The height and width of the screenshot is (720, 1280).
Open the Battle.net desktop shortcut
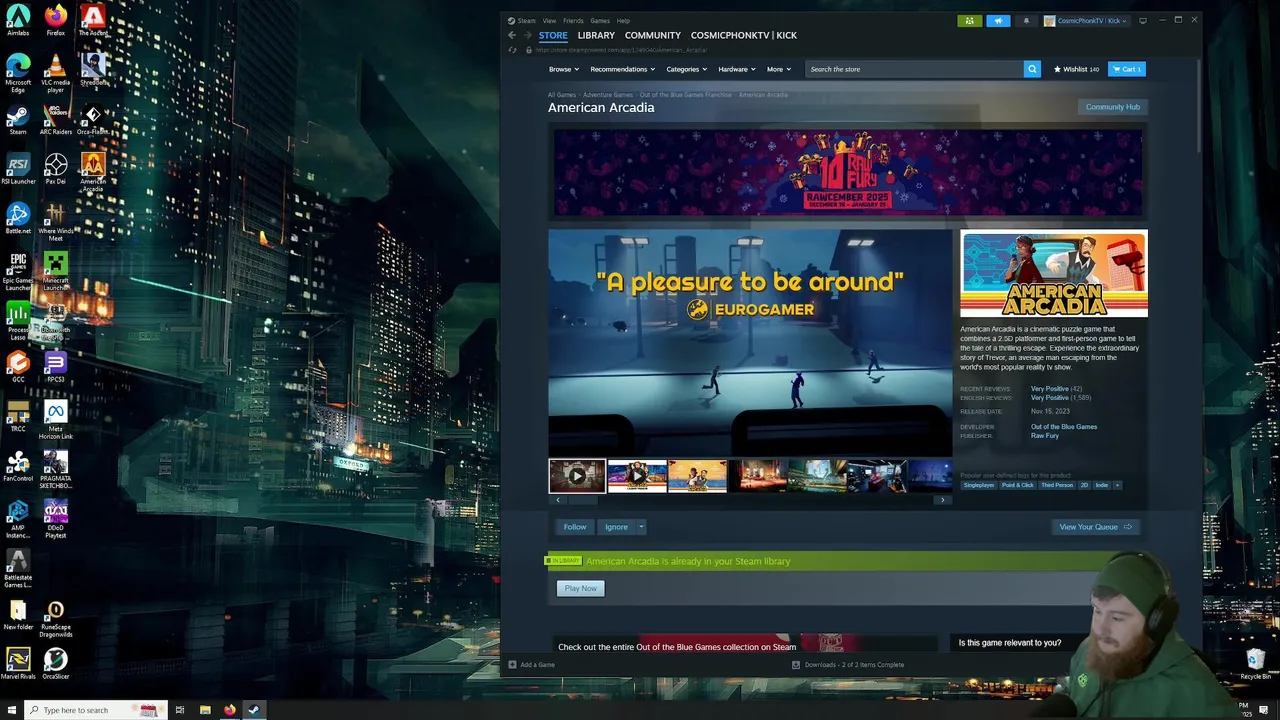pos(18,219)
